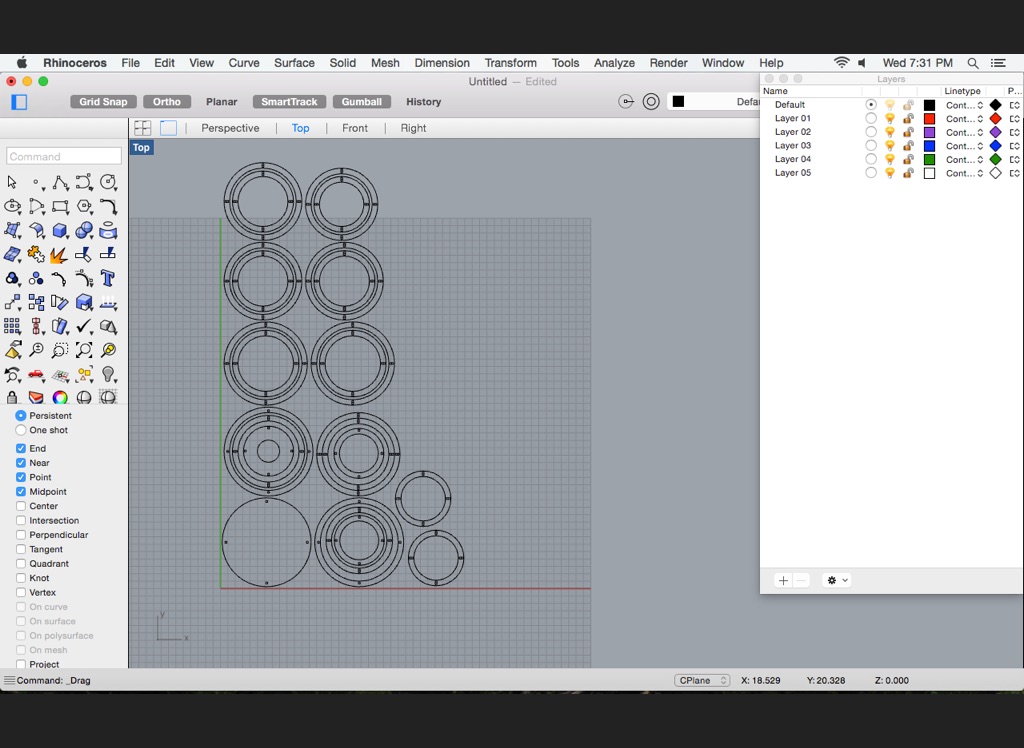Image resolution: width=1024 pixels, height=748 pixels.
Task: Select the One shot radio option
Action: click(21, 430)
